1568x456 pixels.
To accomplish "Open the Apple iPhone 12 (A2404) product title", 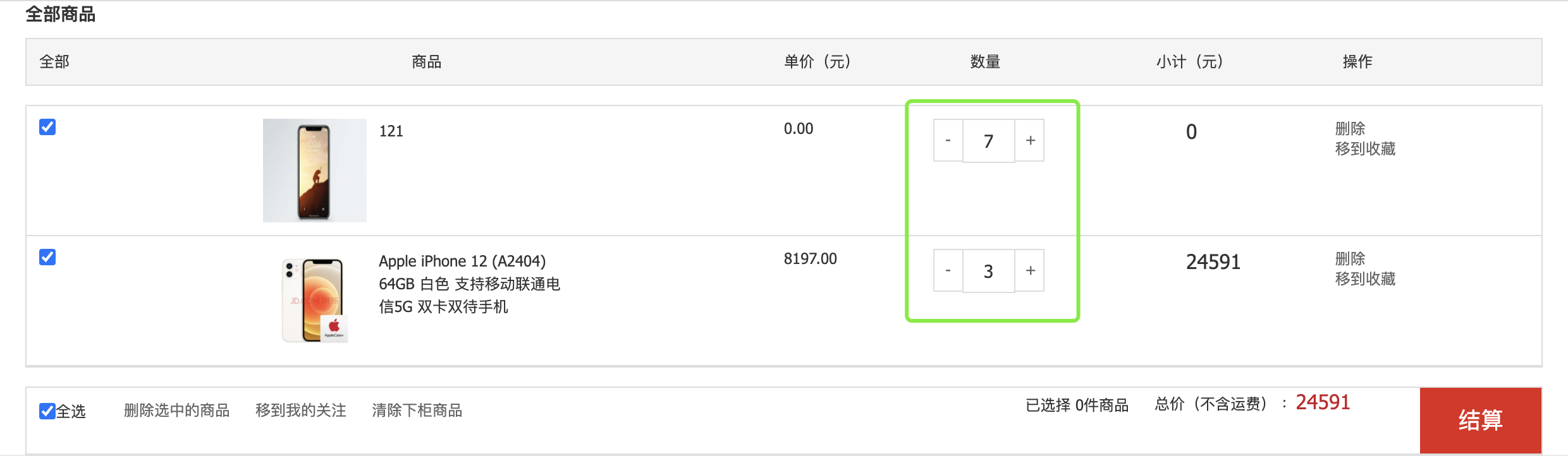I will (462, 261).
